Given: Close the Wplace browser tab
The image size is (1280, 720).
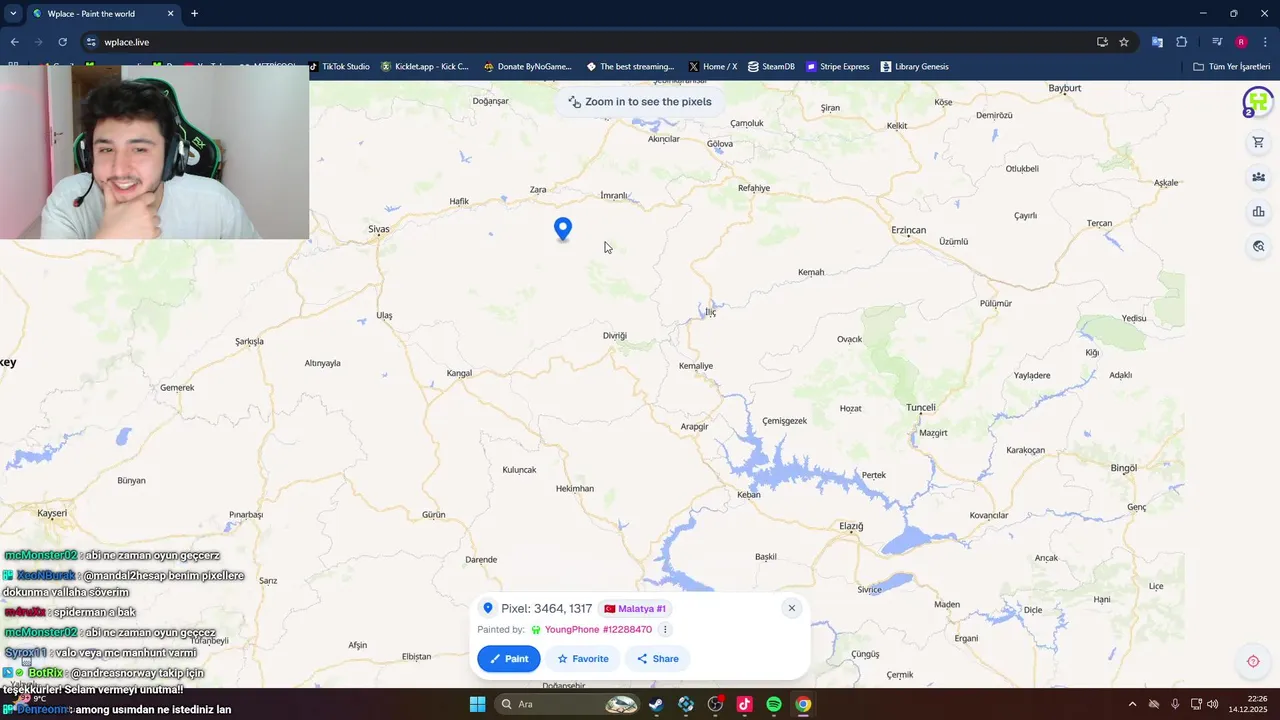Looking at the screenshot, I should click(x=170, y=14).
